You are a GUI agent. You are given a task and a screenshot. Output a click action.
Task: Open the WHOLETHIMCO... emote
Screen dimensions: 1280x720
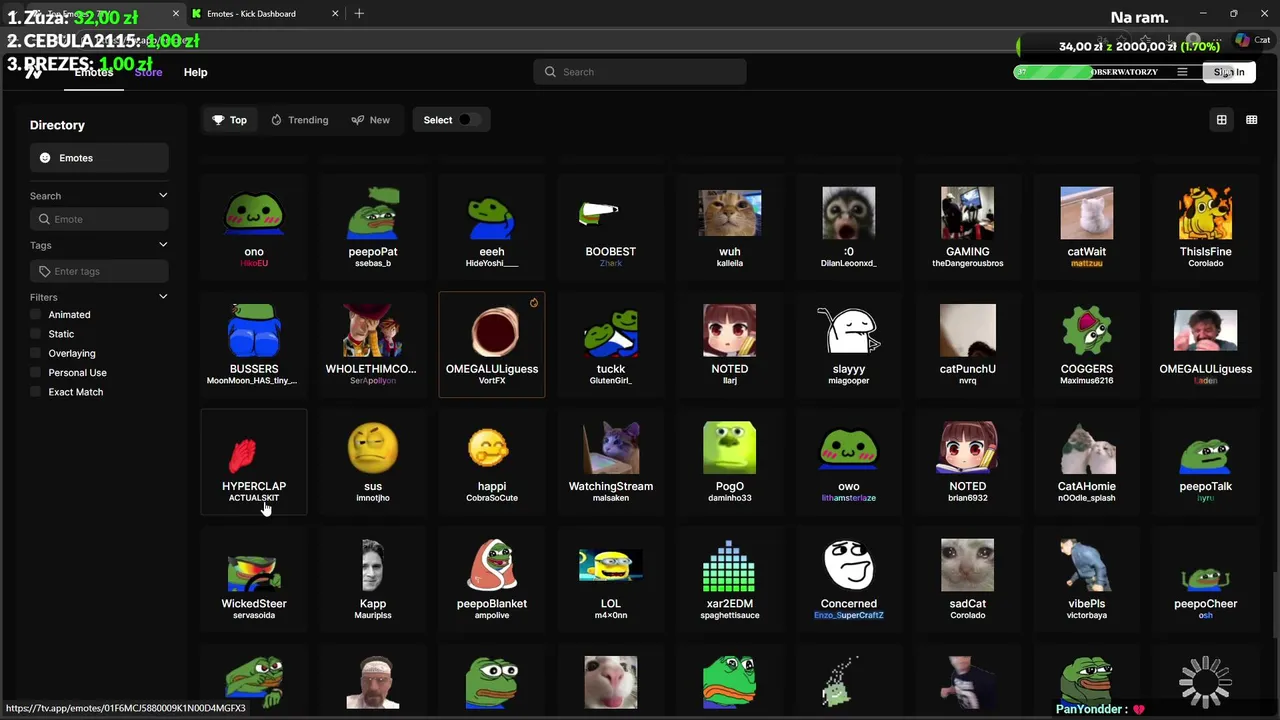[x=373, y=344]
